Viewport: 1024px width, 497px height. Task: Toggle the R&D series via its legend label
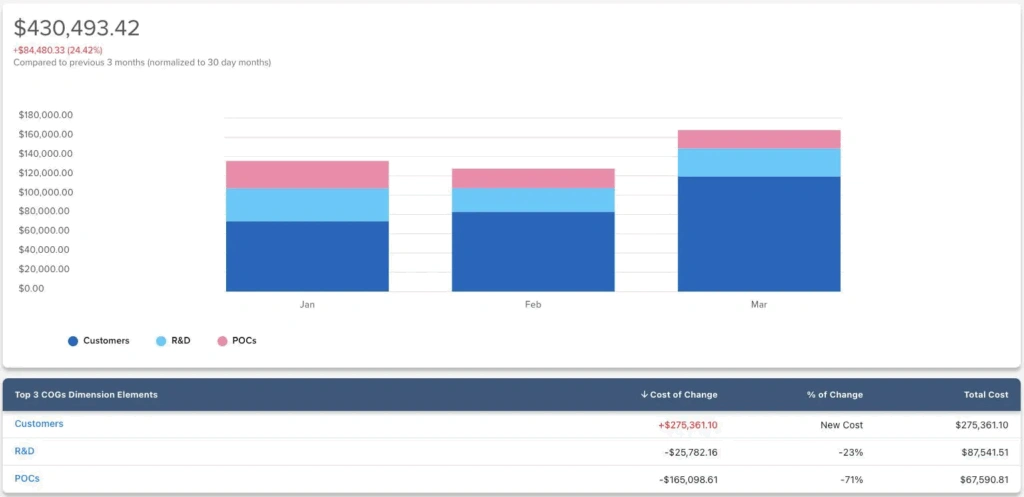click(183, 341)
